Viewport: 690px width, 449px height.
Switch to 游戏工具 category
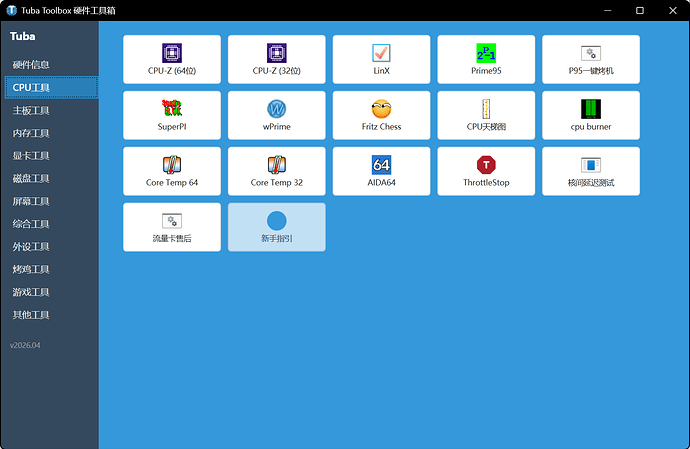coord(51,292)
